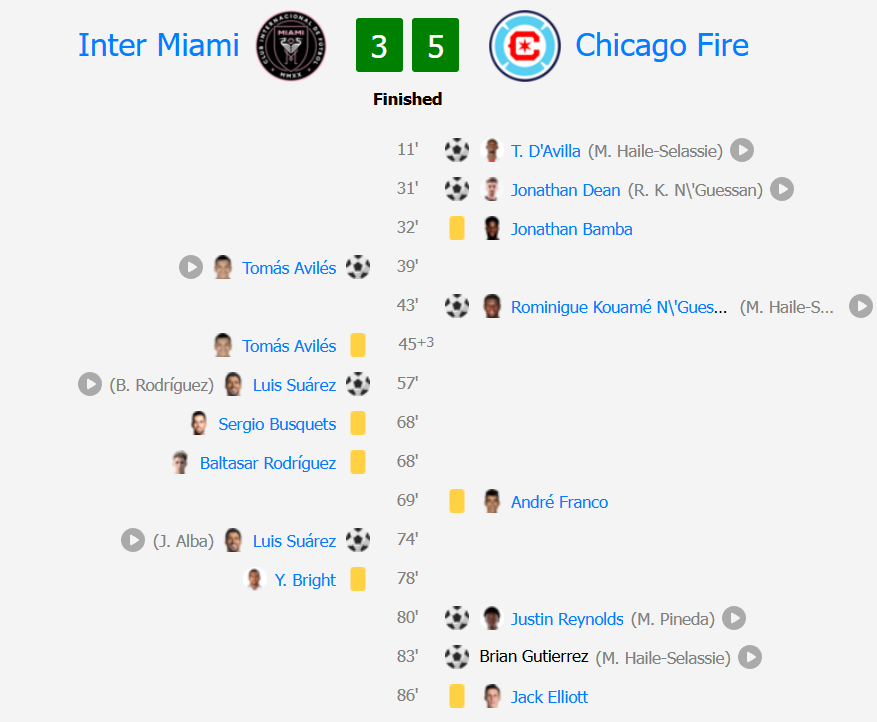Play Jonathan Dean's 31' goal video

[x=782, y=190]
